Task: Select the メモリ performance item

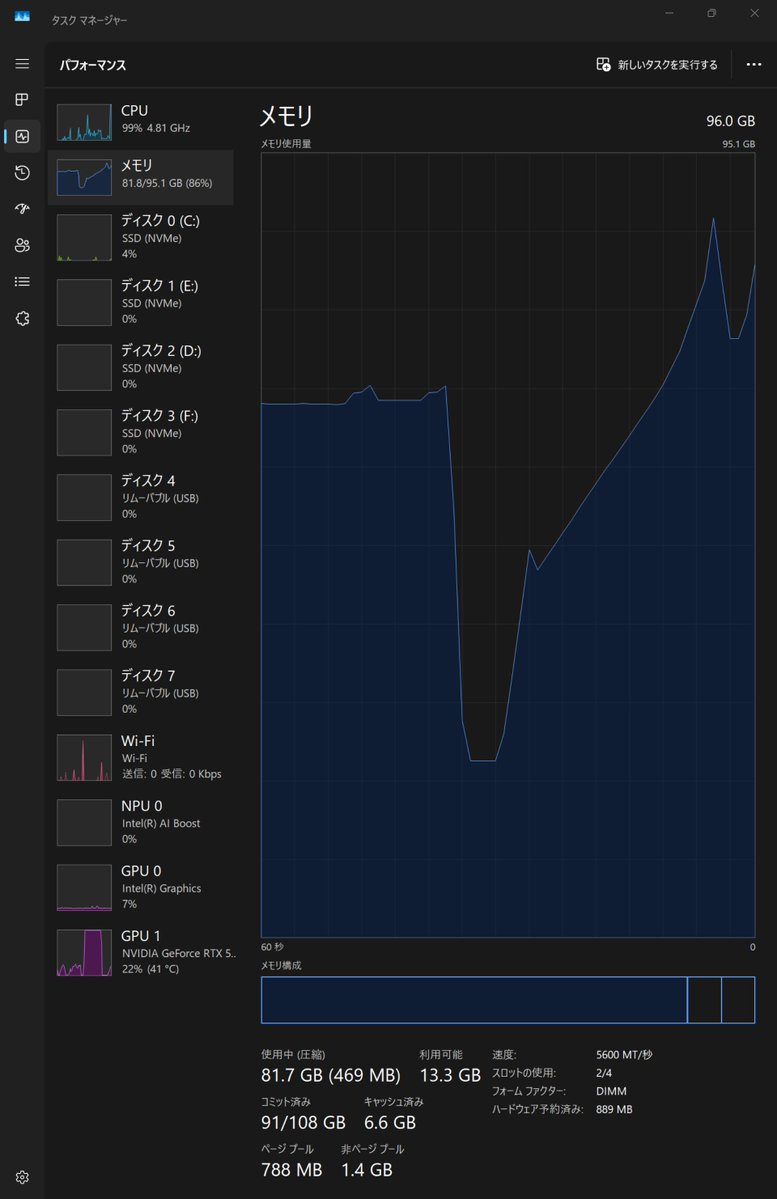Action: [141, 177]
